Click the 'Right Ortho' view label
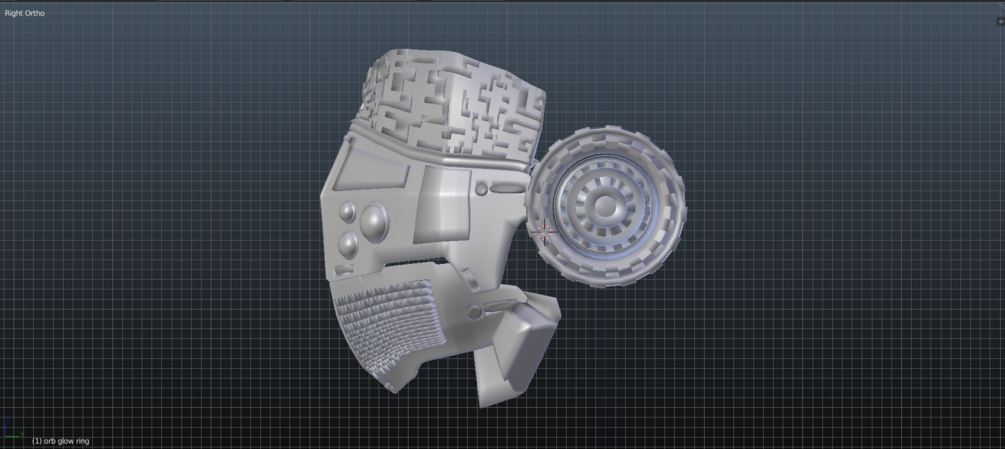 [25, 13]
